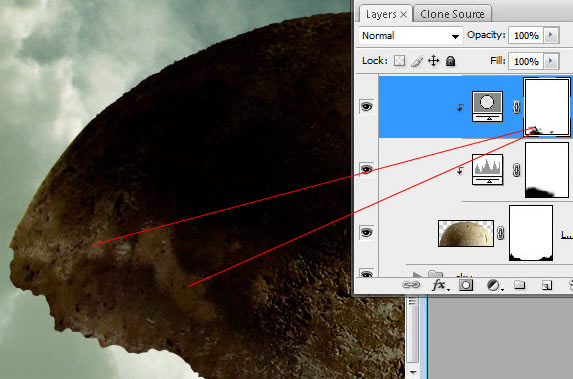Screen dimensions: 573x379
Task: Close the Layers tab with its x
Action: coord(403,15)
